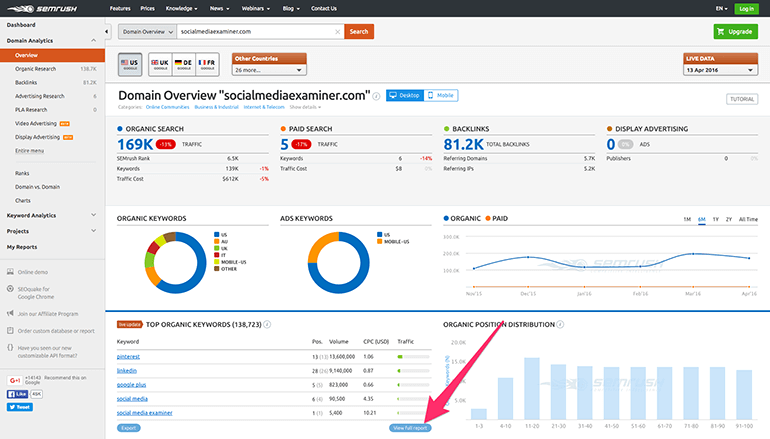
Task: Toggle the Organic legend marker on chart
Action: point(446,219)
